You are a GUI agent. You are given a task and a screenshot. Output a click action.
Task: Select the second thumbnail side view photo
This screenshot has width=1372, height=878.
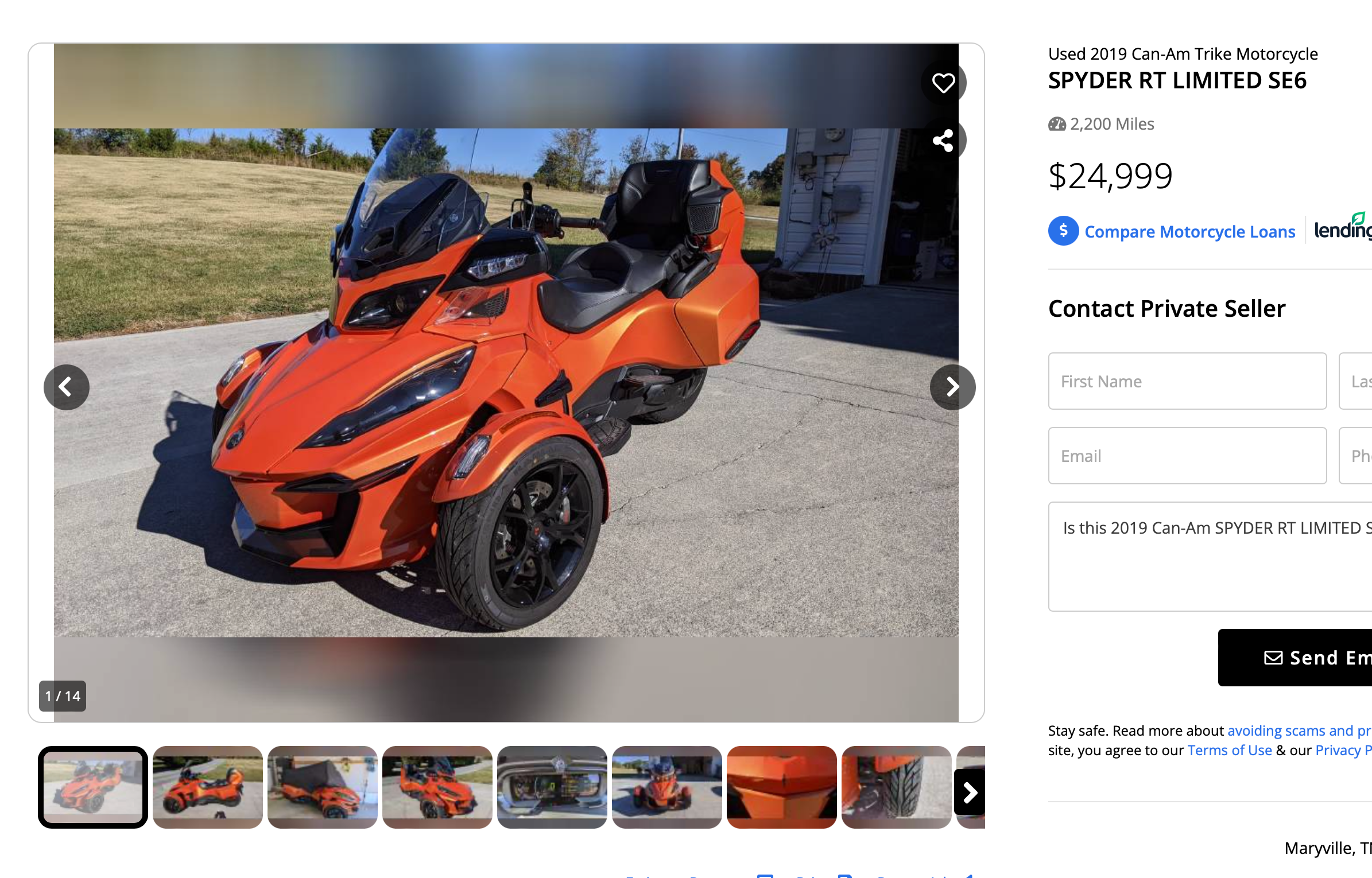coord(208,787)
